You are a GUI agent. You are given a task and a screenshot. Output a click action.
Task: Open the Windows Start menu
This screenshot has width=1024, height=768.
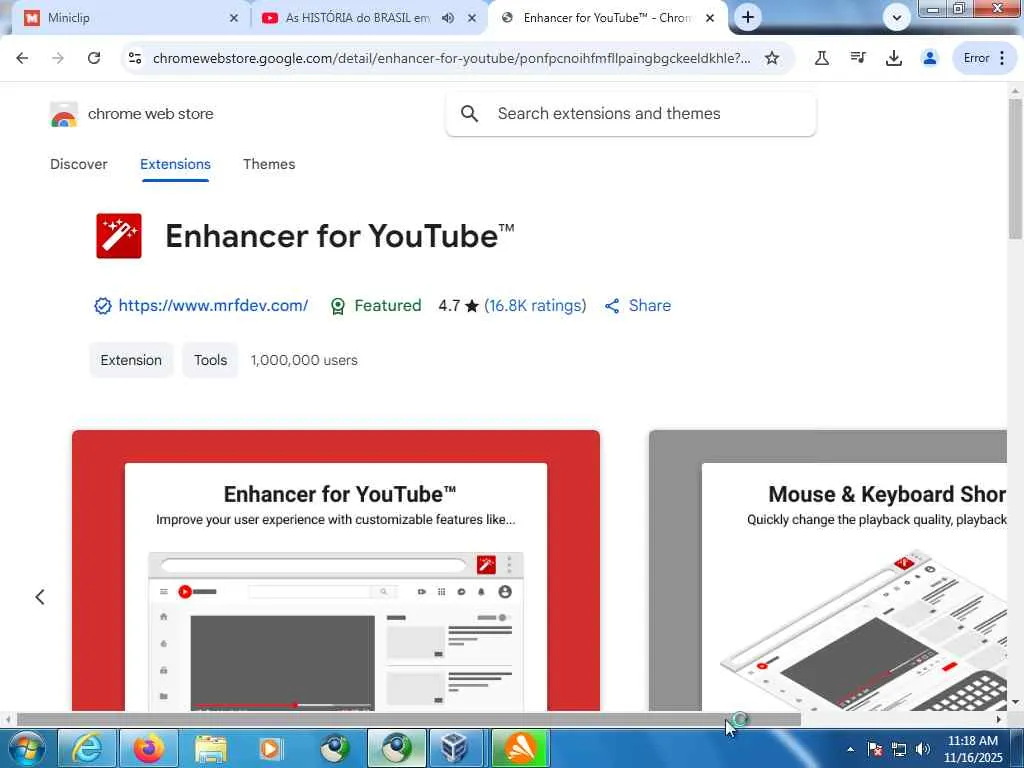click(x=26, y=748)
